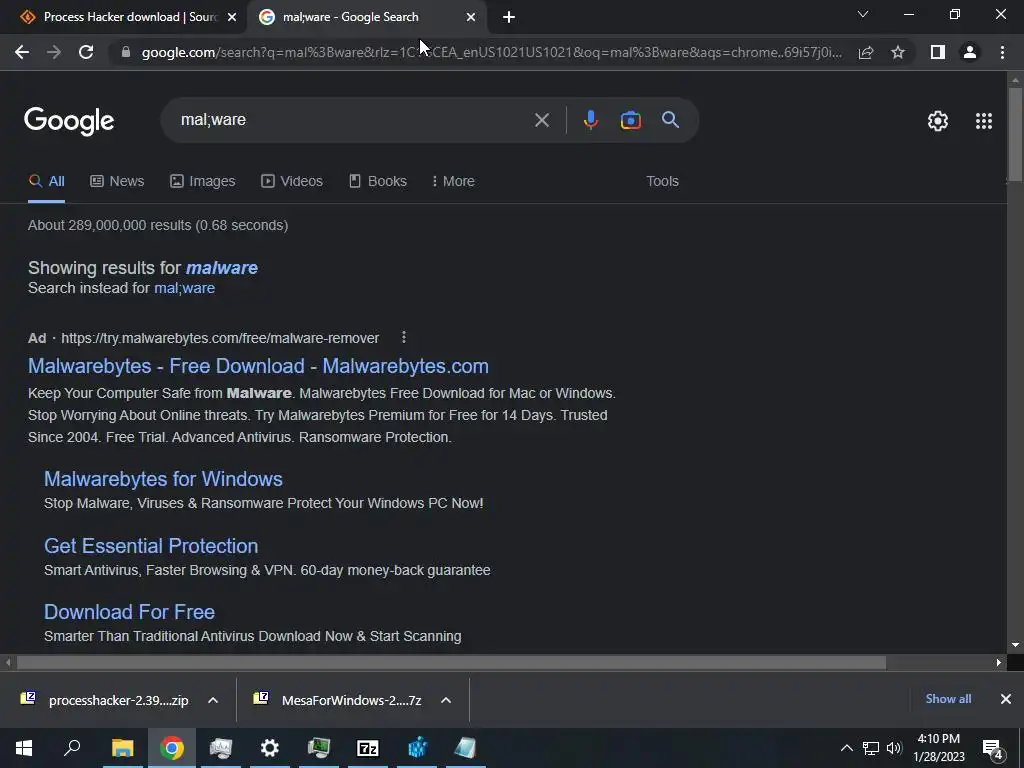Start voice search with the microphone icon
Image resolution: width=1024 pixels, height=768 pixels.
[590, 120]
